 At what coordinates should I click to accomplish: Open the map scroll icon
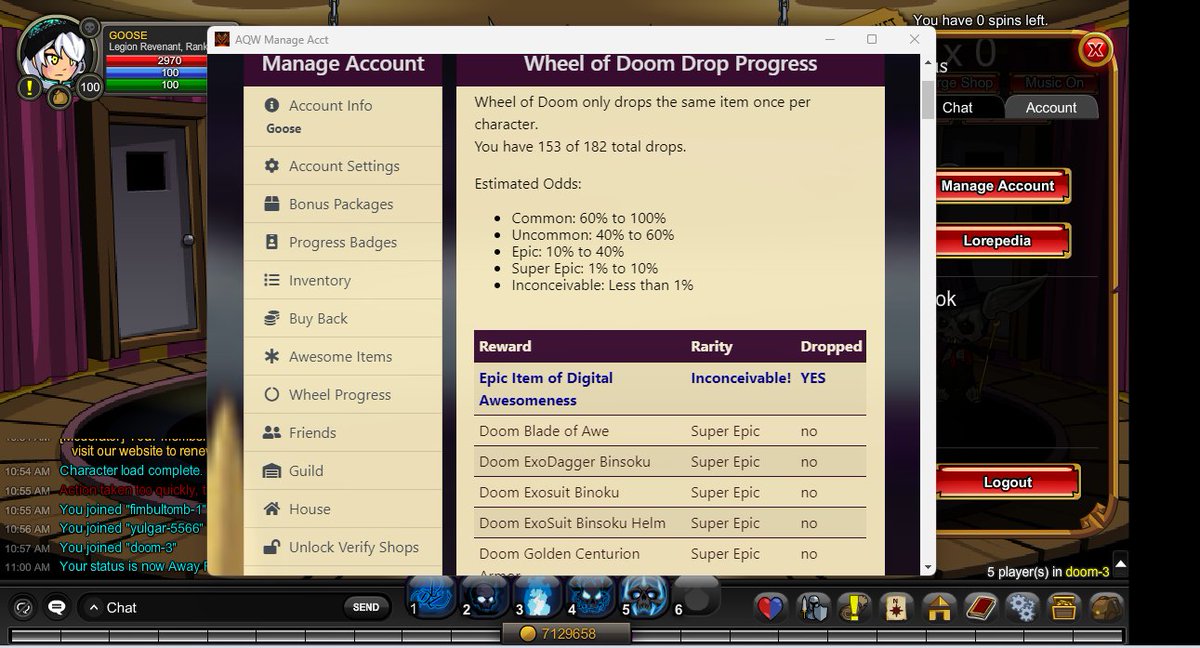coord(897,607)
